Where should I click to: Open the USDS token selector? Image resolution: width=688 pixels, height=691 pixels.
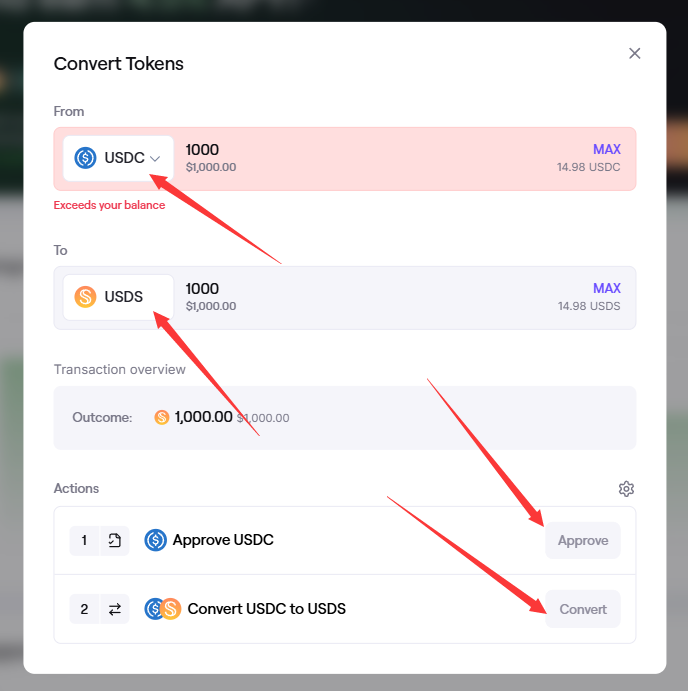click(118, 297)
